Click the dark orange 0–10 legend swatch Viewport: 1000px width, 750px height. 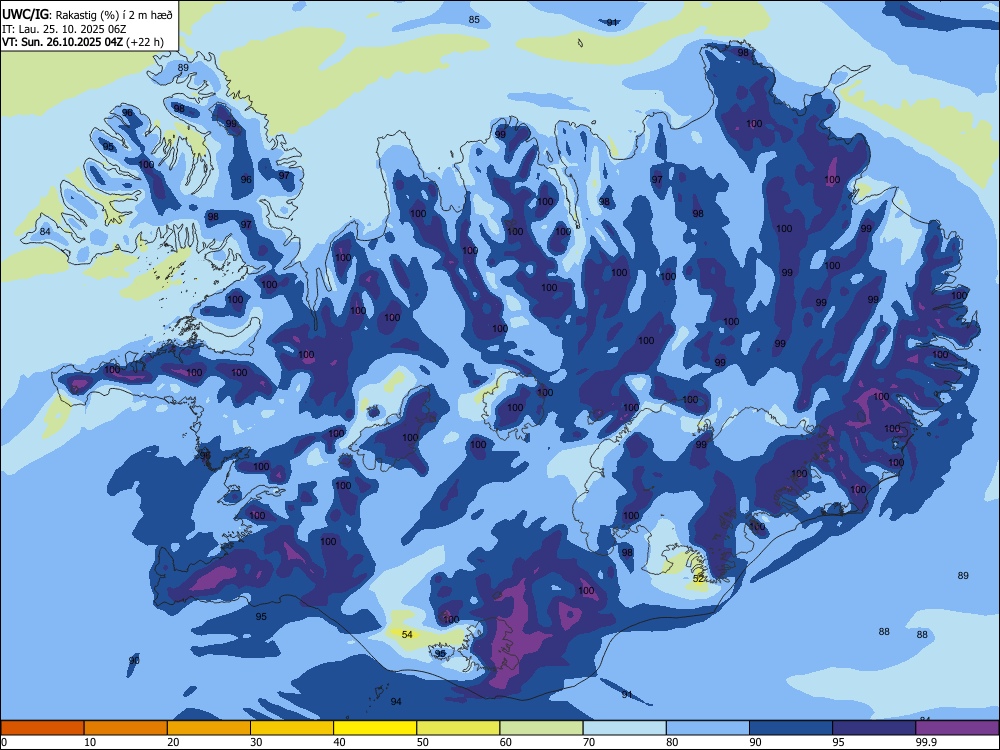(42, 728)
